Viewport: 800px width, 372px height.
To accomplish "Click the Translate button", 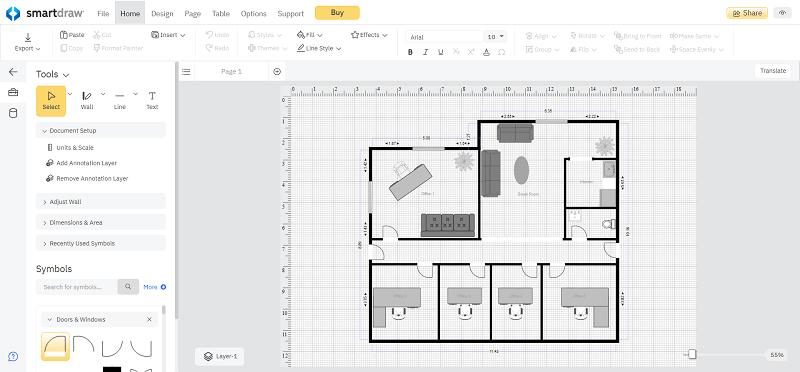I will tap(773, 71).
